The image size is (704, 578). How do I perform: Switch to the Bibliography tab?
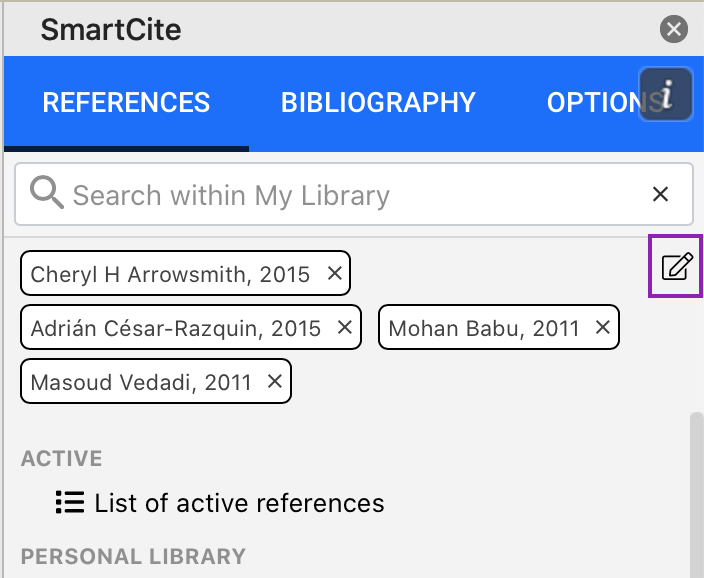tap(378, 102)
